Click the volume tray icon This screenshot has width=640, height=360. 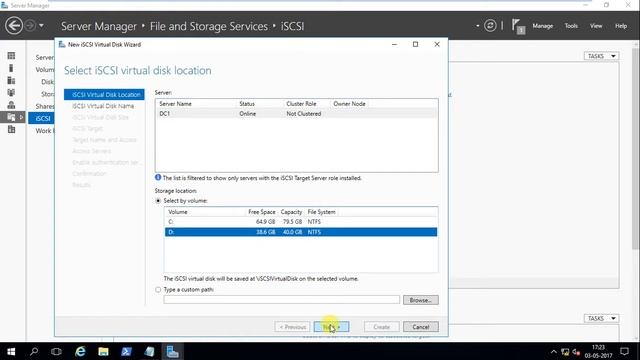pyautogui.click(x=576, y=351)
